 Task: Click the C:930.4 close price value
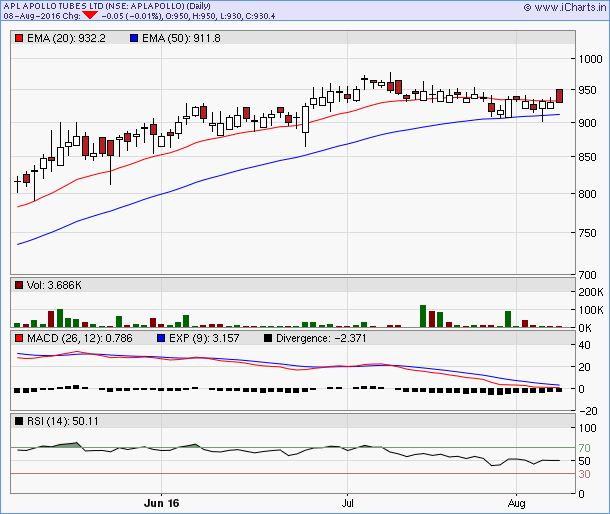(x=260, y=16)
